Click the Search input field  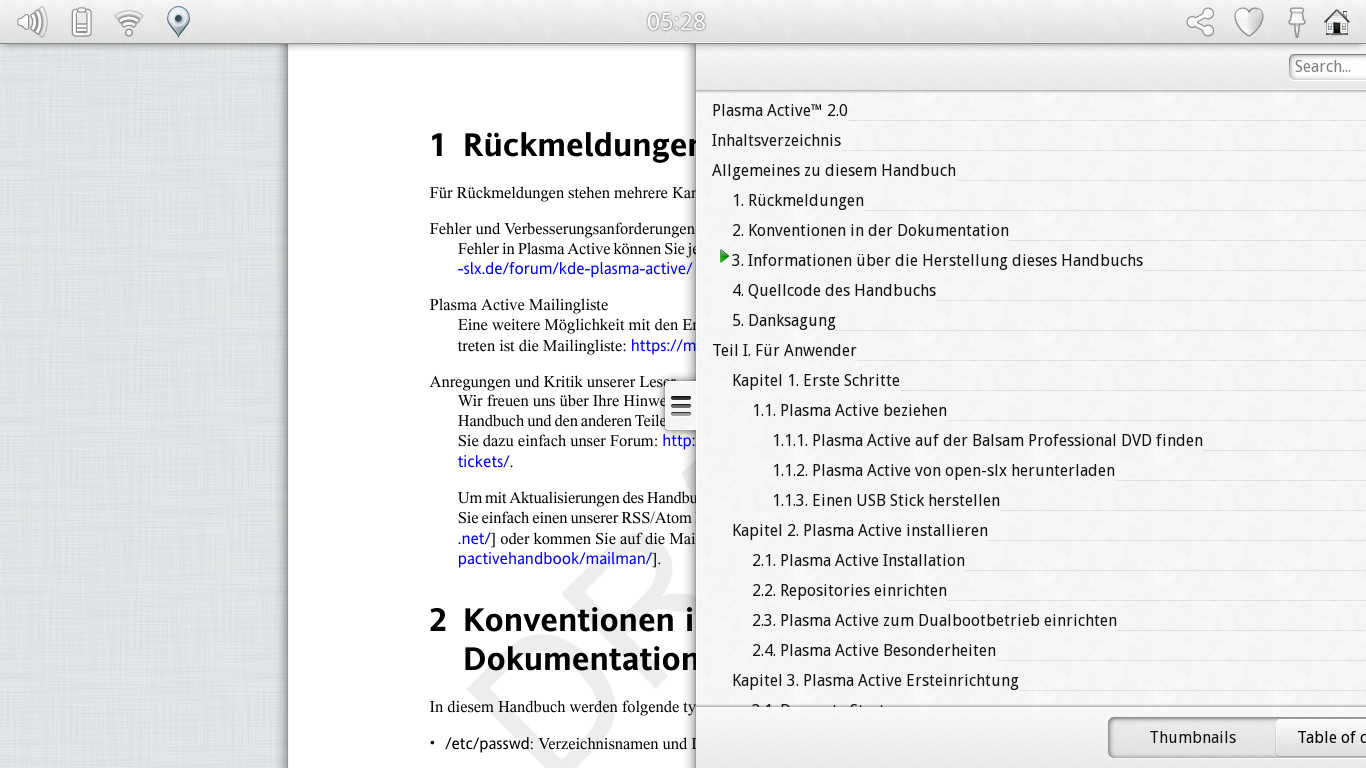[x=1326, y=66]
